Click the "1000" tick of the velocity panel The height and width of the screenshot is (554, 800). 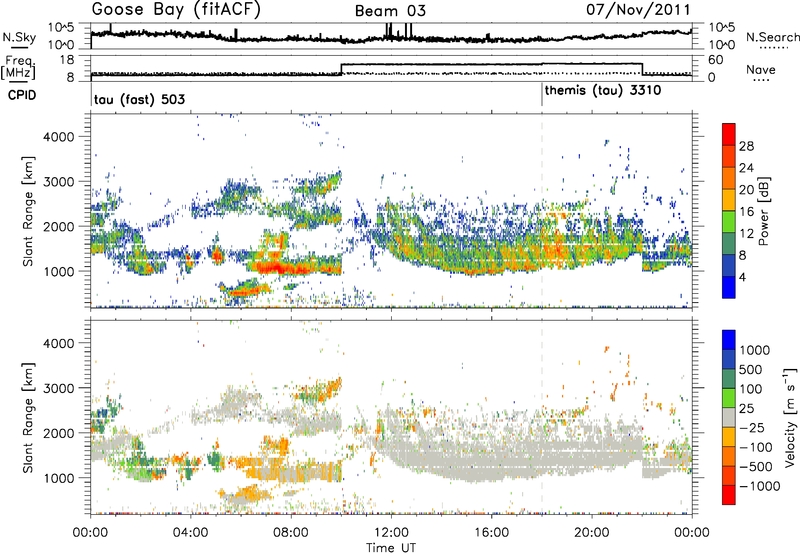59,477
